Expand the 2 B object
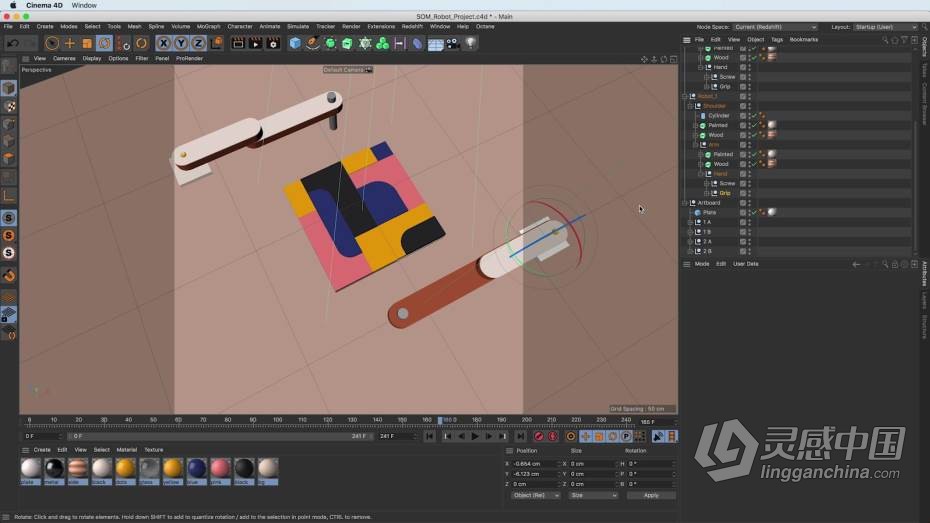This screenshot has width=930, height=523. click(690, 251)
